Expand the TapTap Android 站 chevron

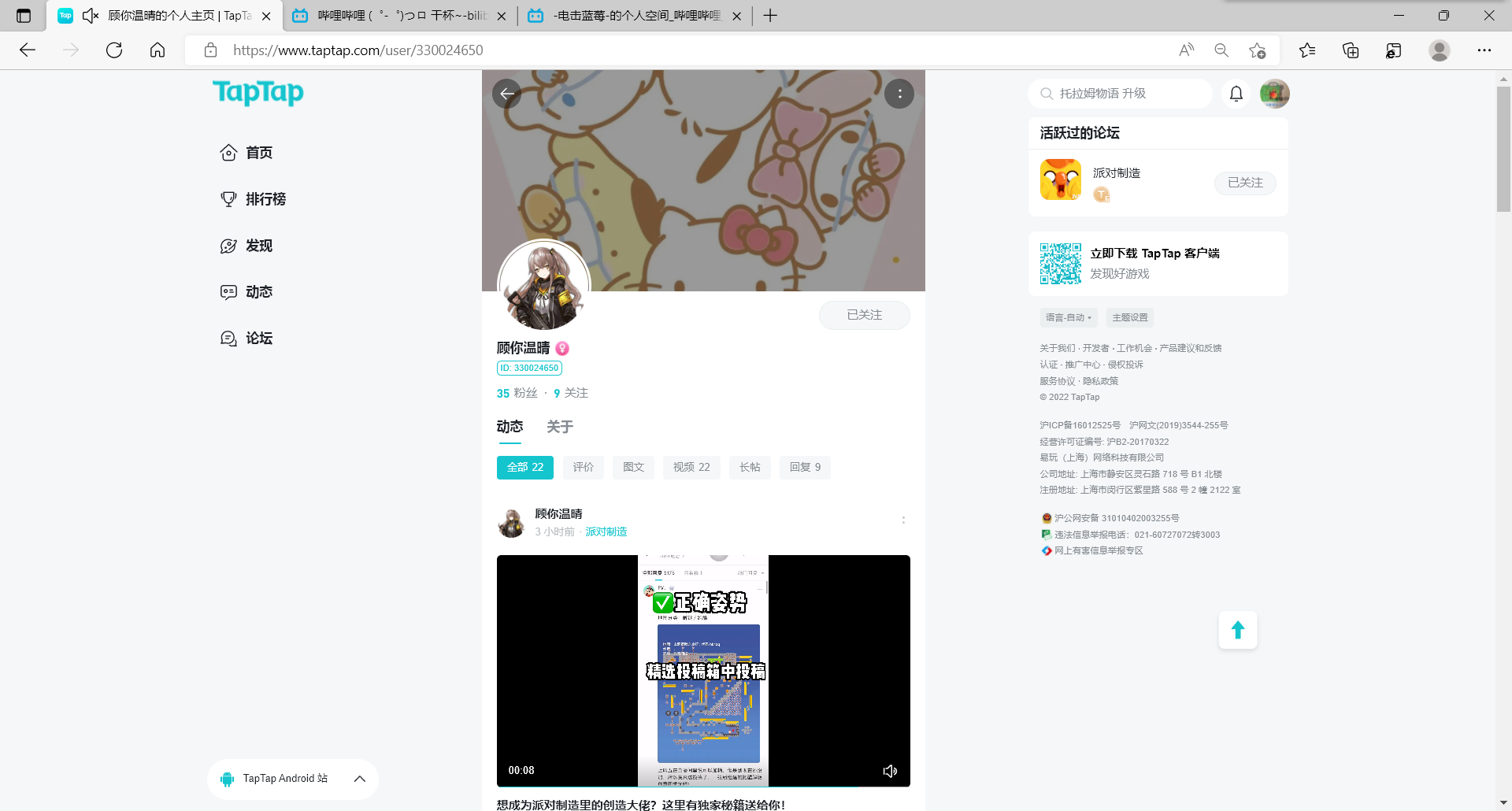[x=360, y=779]
